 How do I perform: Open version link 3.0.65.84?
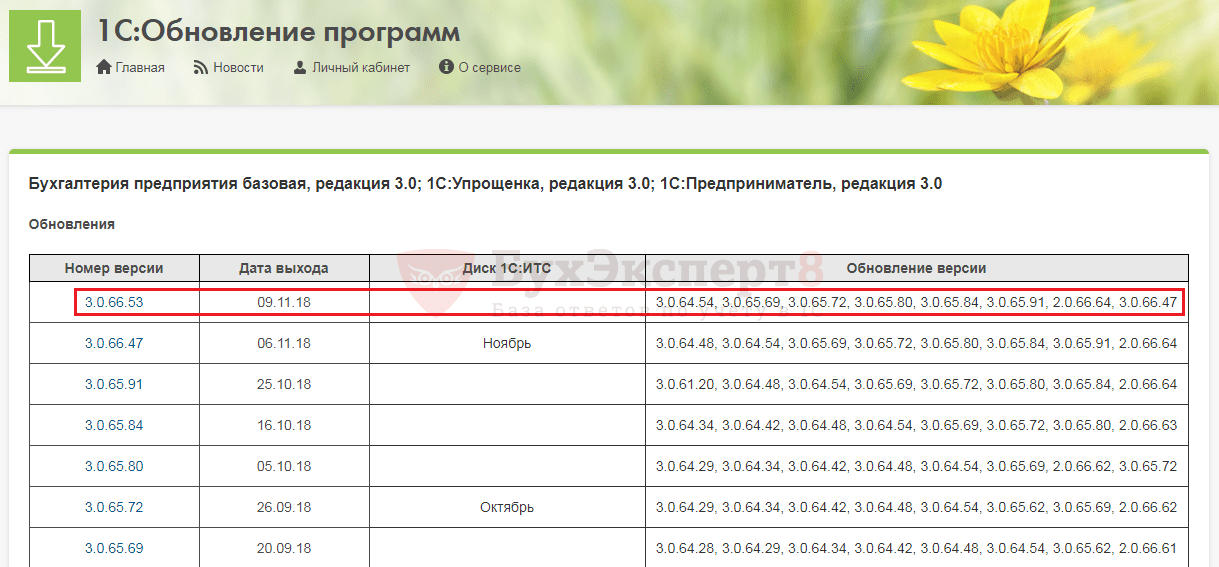coord(114,425)
